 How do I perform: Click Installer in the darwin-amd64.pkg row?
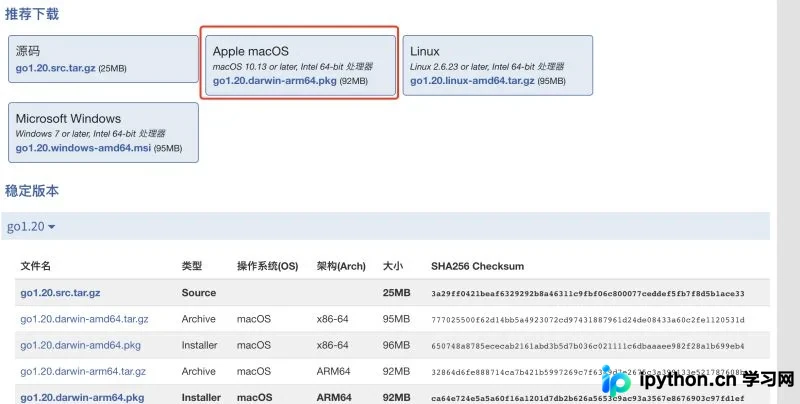199,345
